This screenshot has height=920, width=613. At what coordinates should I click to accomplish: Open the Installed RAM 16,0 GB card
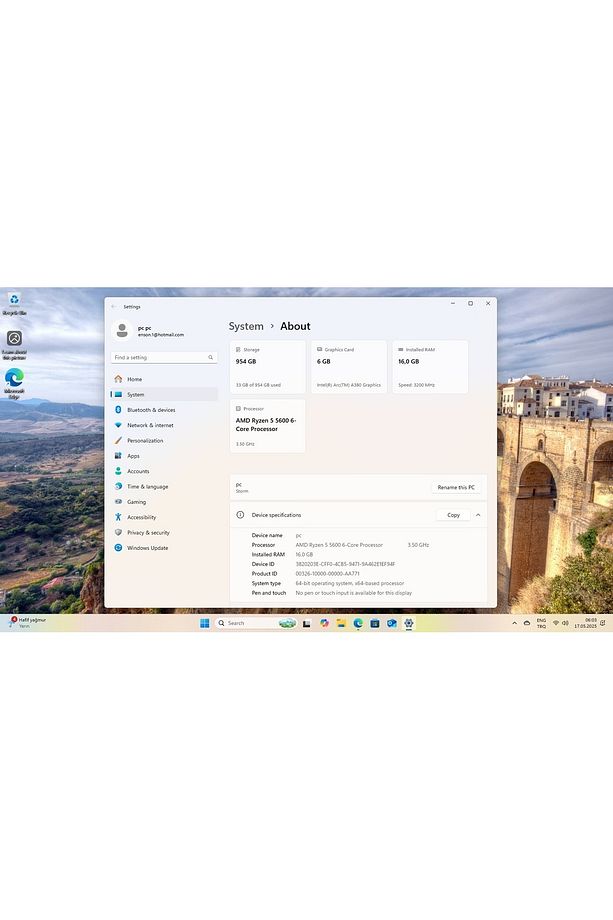point(431,367)
